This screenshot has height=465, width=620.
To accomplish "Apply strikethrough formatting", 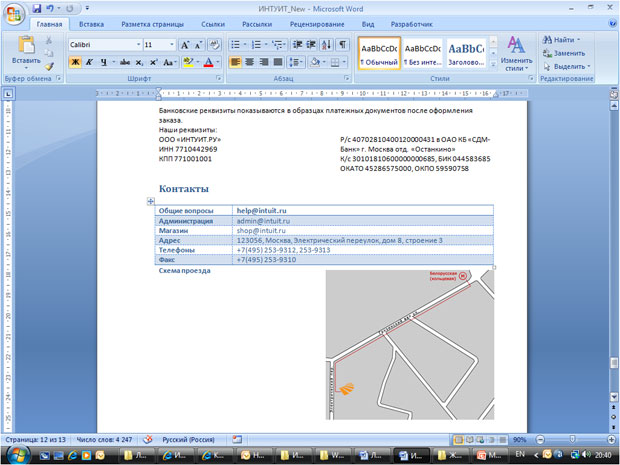I will 125,62.
